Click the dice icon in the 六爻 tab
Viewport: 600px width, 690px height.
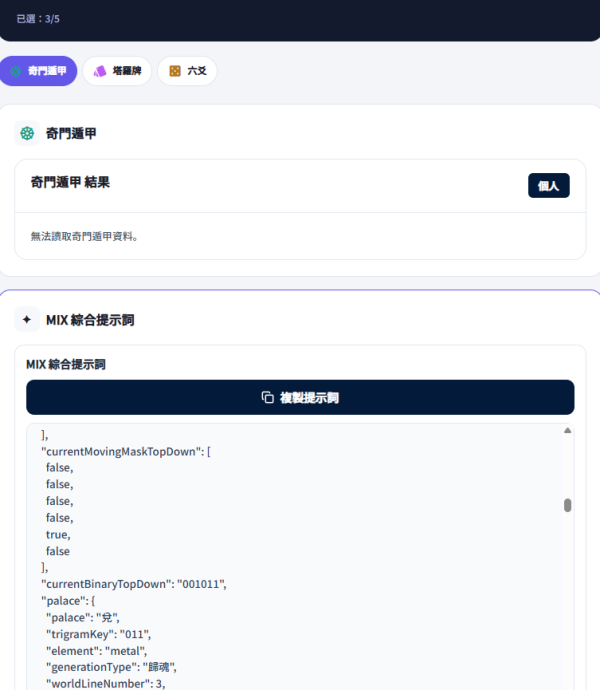(175, 71)
